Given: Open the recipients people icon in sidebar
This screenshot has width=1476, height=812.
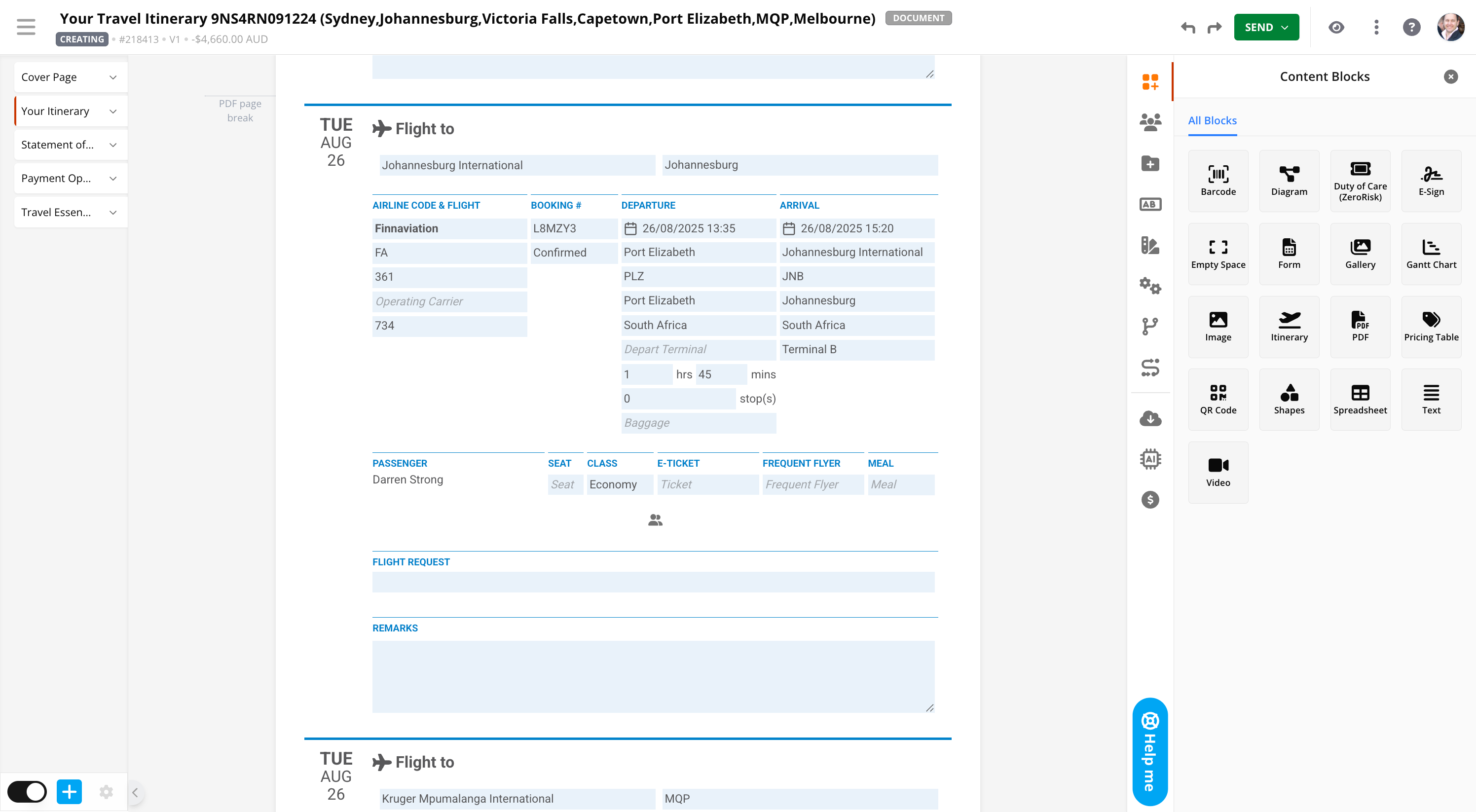Looking at the screenshot, I should coord(1149,122).
